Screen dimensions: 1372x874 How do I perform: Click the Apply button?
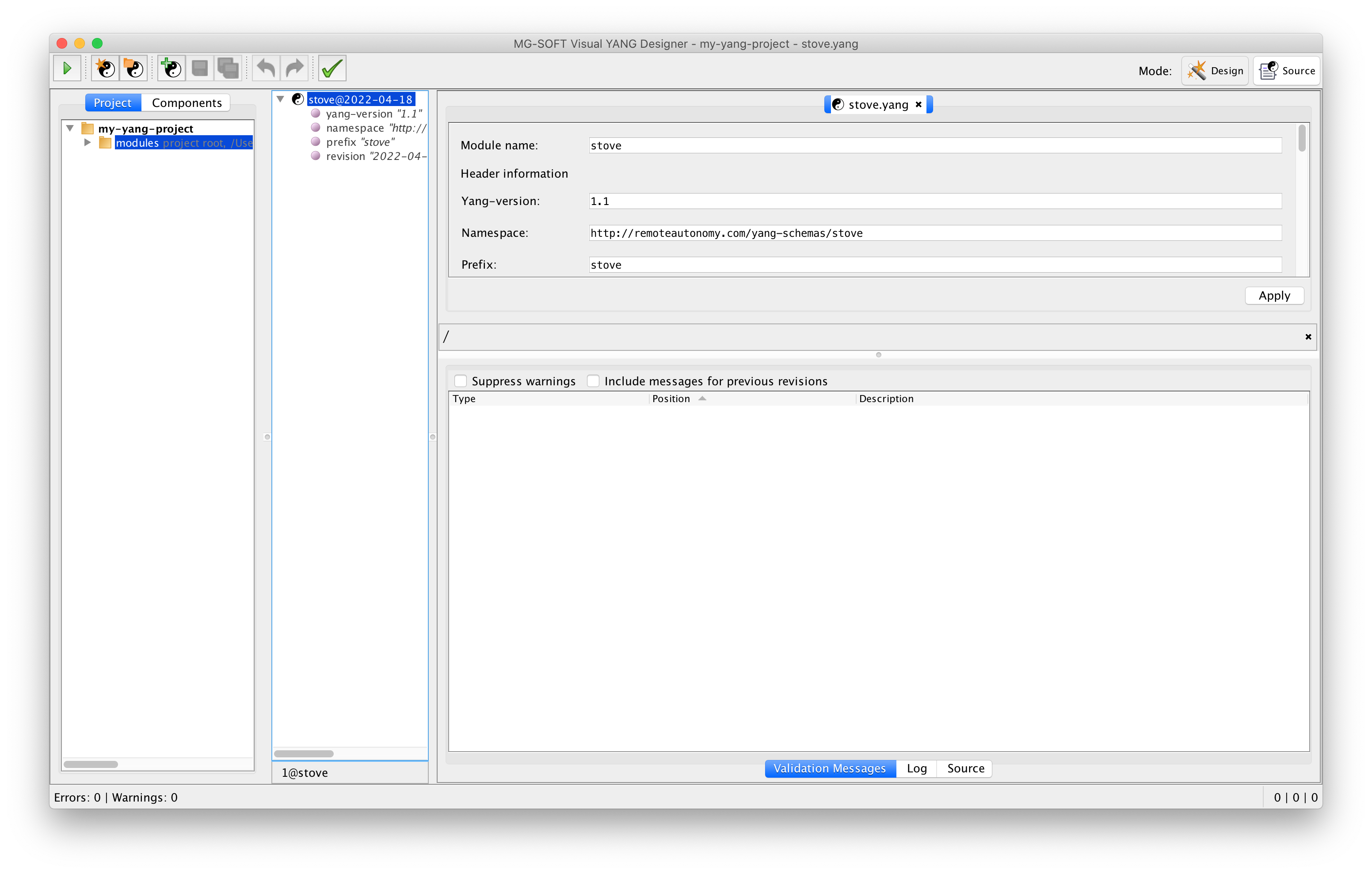tap(1274, 295)
